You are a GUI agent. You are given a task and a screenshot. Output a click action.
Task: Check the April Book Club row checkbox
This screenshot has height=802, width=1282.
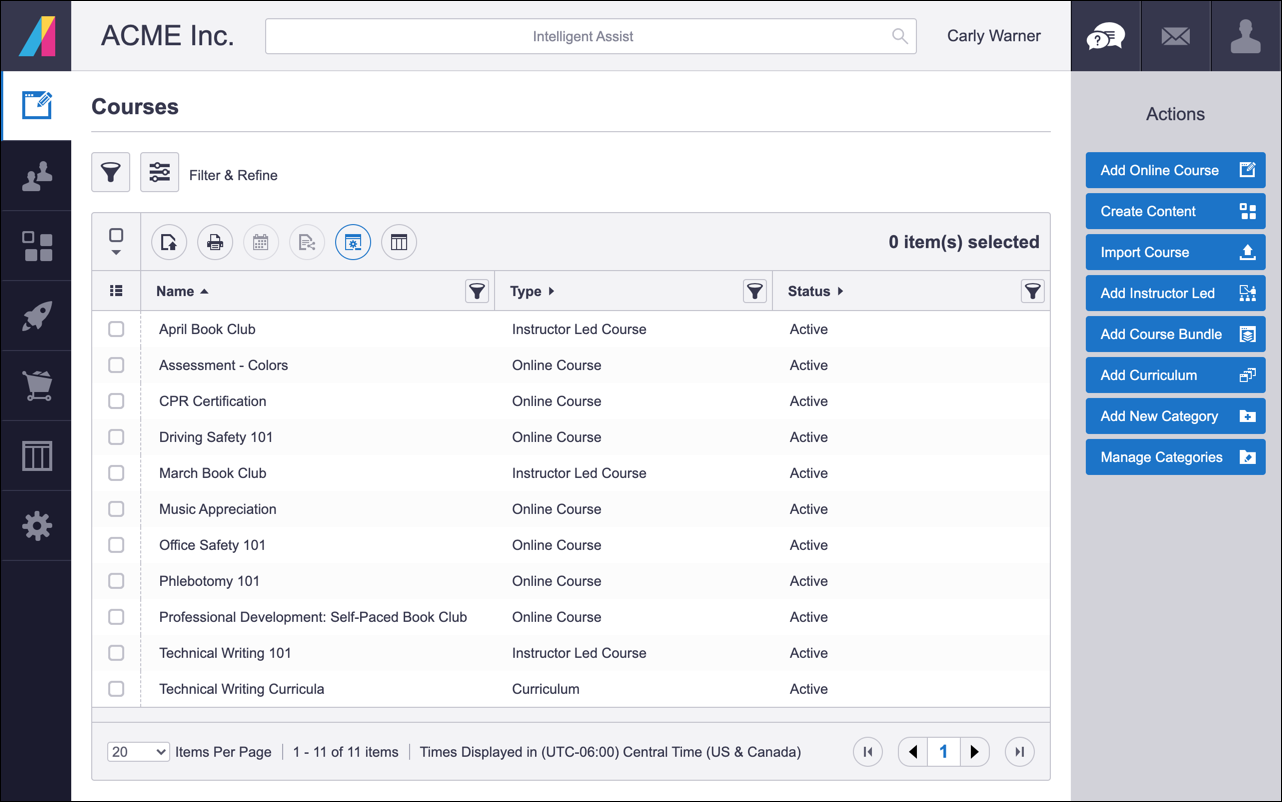(x=116, y=329)
